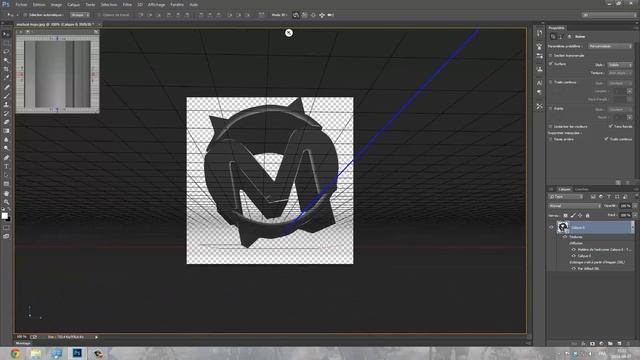The height and width of the screenshot is (360, 640).
Task: Open the Filtre menu
Action: pyautogui.click(x=127, y=4)
